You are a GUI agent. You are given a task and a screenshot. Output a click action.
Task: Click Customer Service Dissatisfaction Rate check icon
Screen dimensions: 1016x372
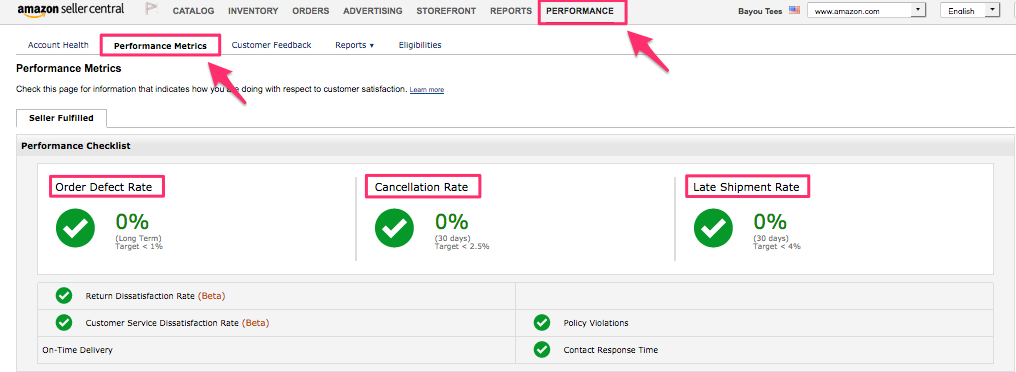pos(64,322)
